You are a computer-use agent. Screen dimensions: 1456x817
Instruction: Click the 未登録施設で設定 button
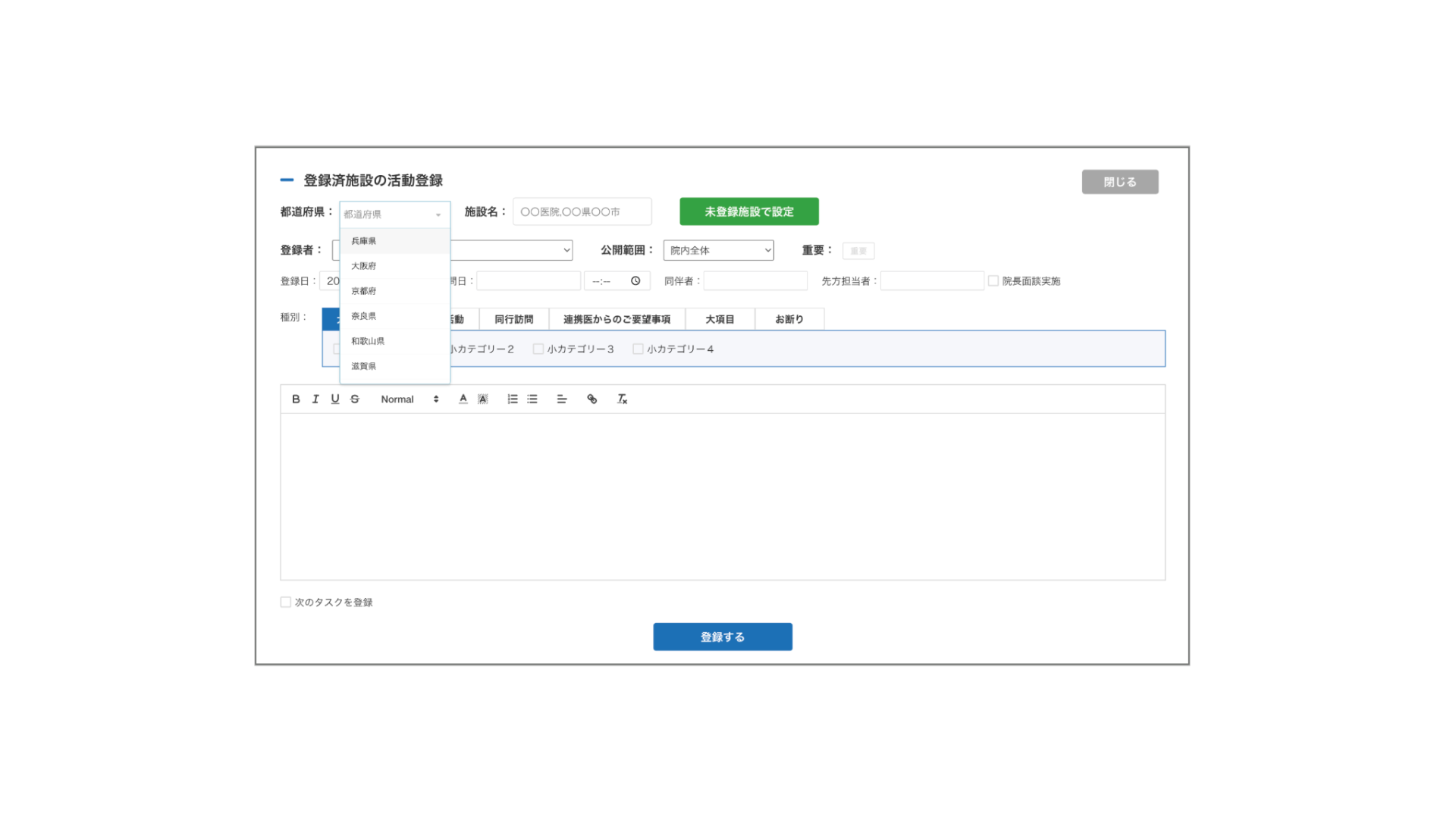click(x=748, y=212)
